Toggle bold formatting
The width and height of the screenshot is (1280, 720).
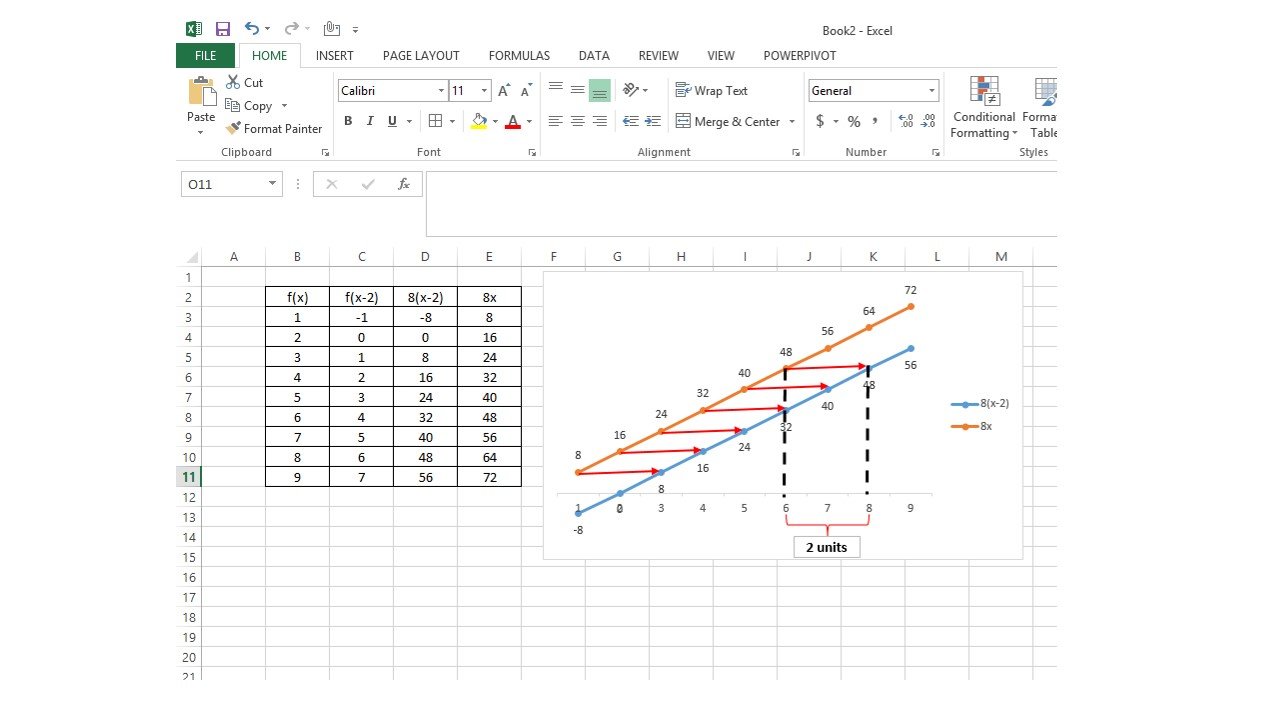pos(348,121)
